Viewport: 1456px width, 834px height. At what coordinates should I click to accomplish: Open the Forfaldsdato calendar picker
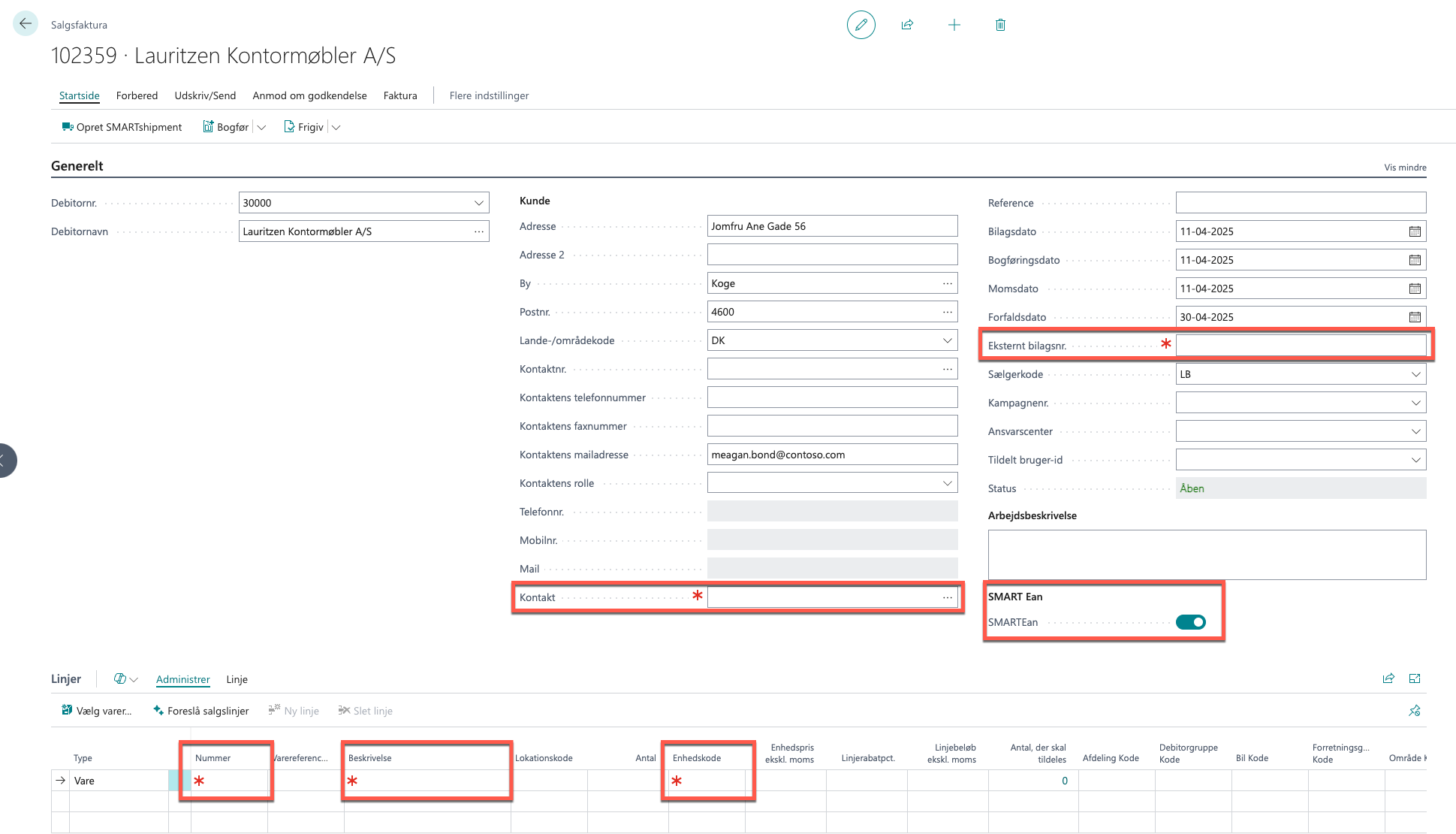tap(1415, 317)
